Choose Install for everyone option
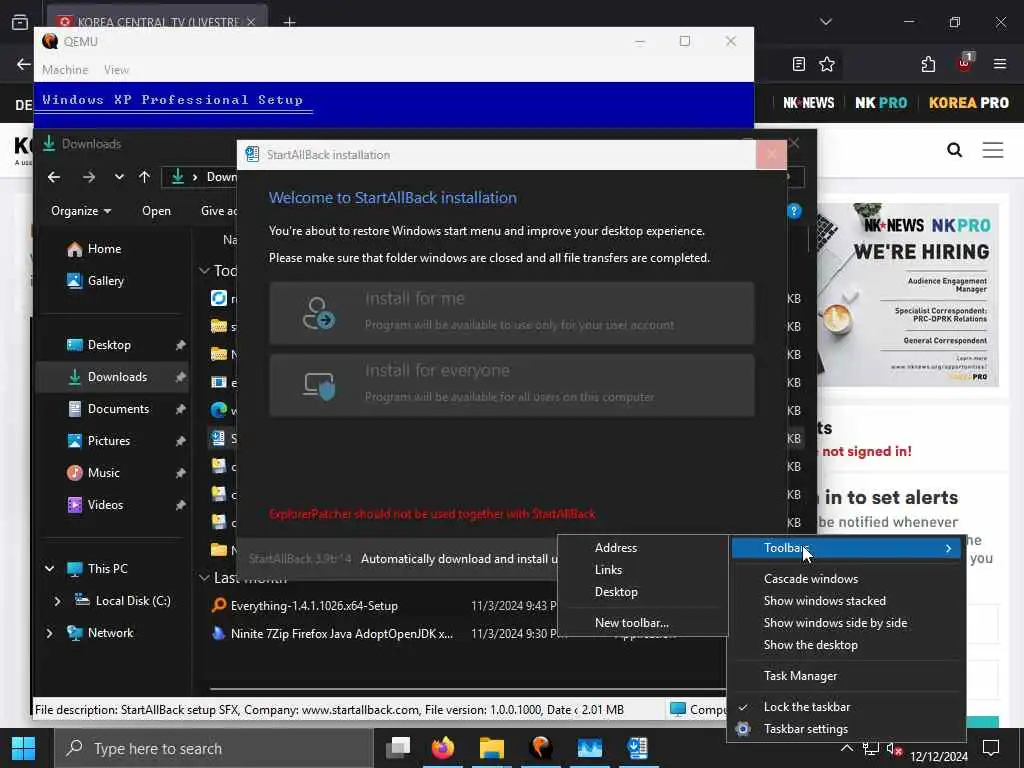 [x=512, y=385]
